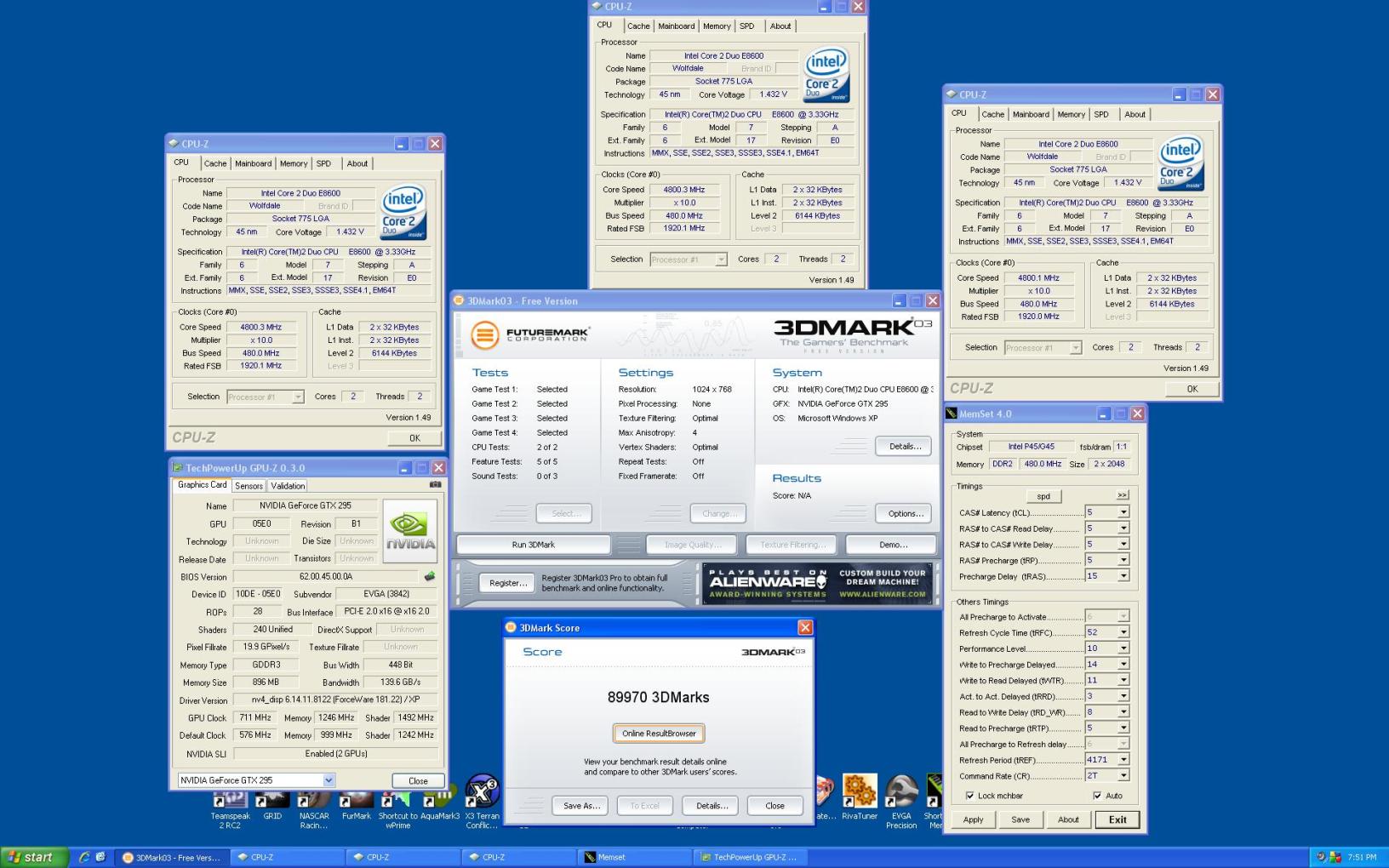Open the CAS# Latency (tCL) dropdown

pos(1123,512)
